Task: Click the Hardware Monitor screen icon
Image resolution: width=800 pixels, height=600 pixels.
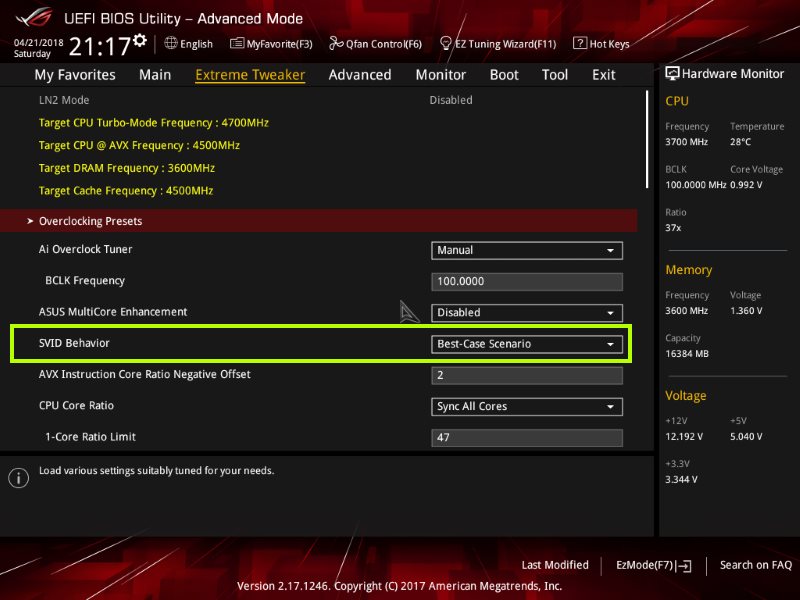Action: click(x=672, y=73)
